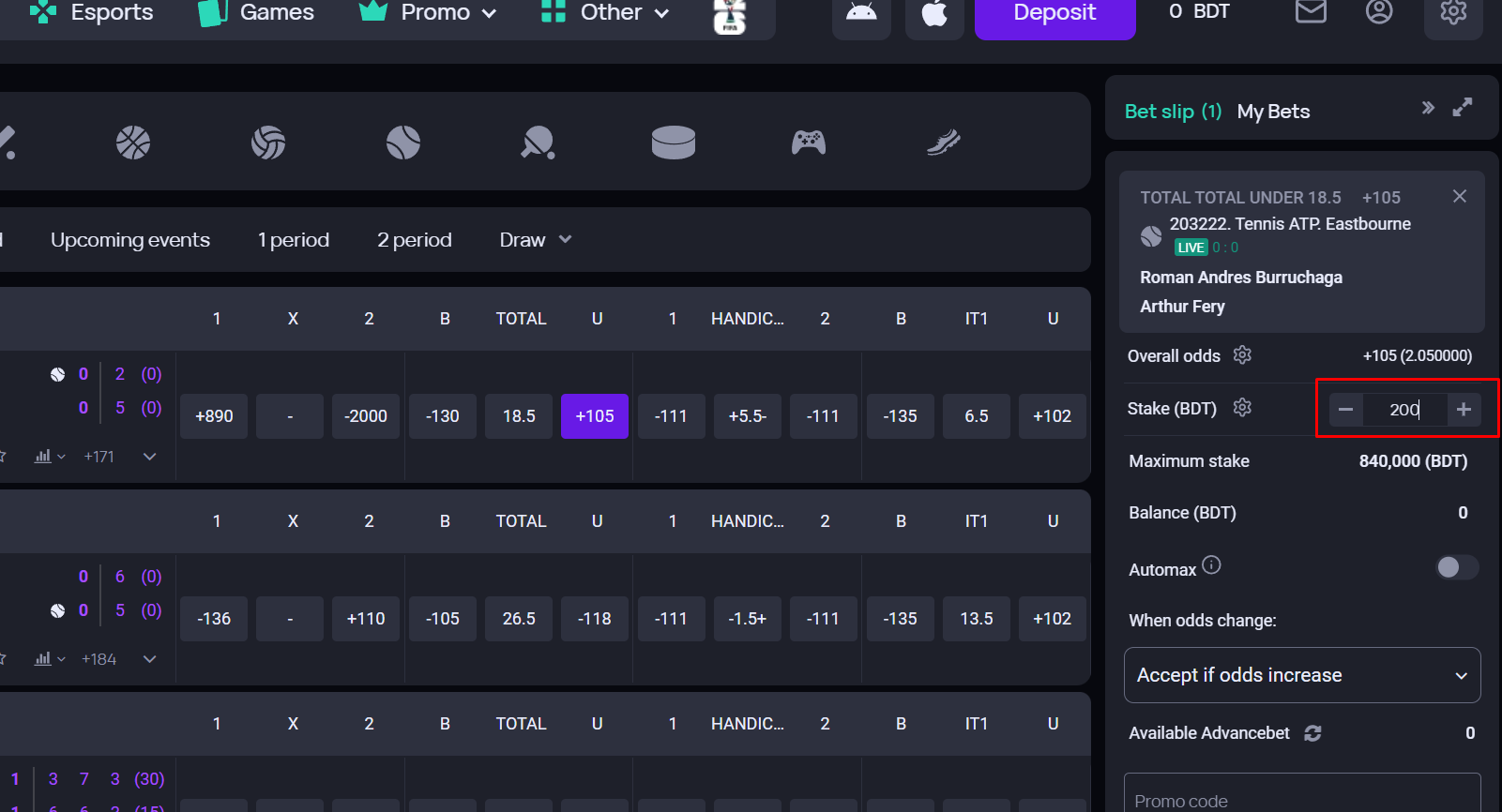The image size is (1502, 812).
Task: Select -105 total over odds
Action: tap(443, 619)
